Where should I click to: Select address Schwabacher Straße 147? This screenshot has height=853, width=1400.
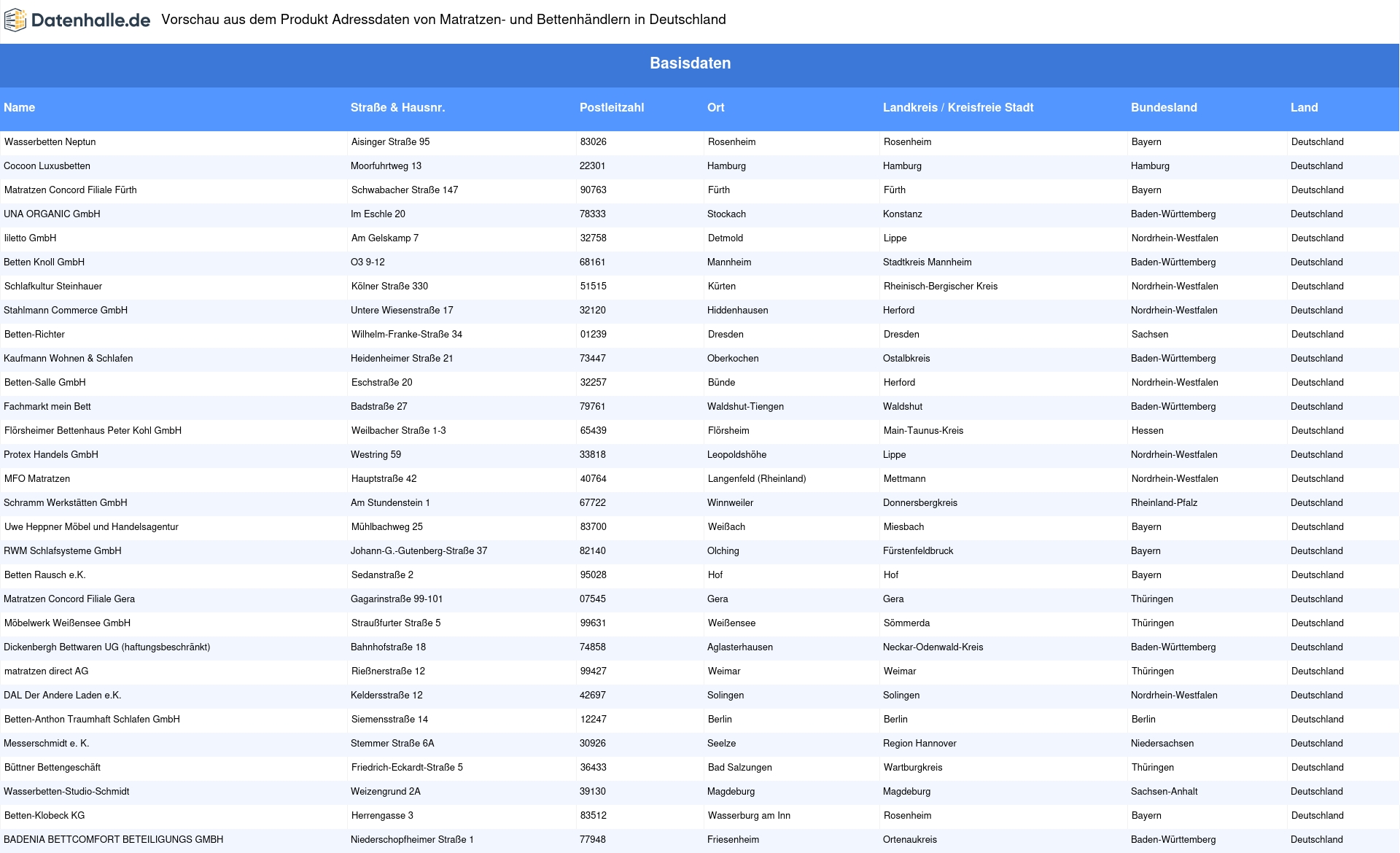point(405,190)
